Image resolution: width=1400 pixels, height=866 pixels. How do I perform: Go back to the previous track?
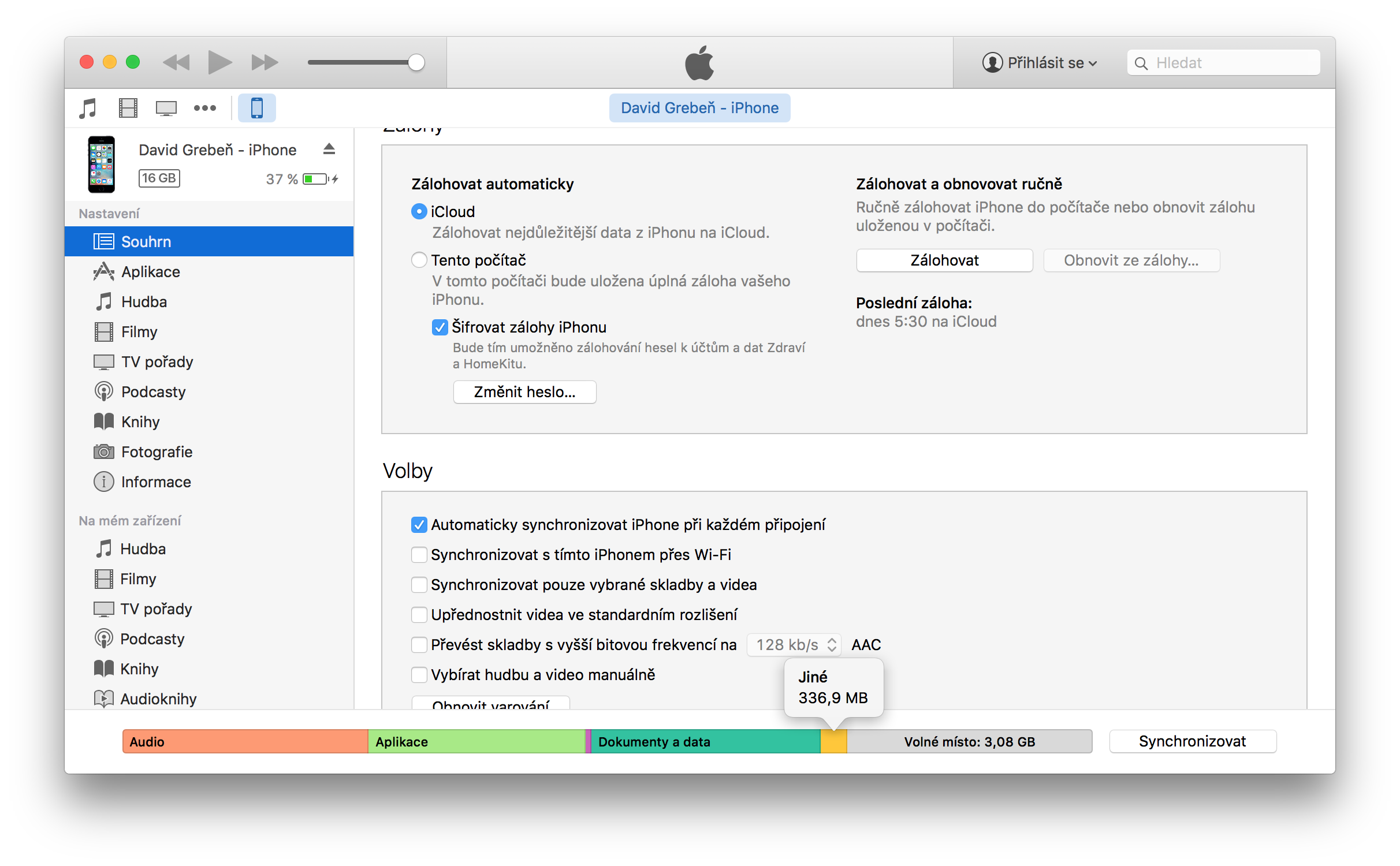pyautogui.click(x=176, y=62)
